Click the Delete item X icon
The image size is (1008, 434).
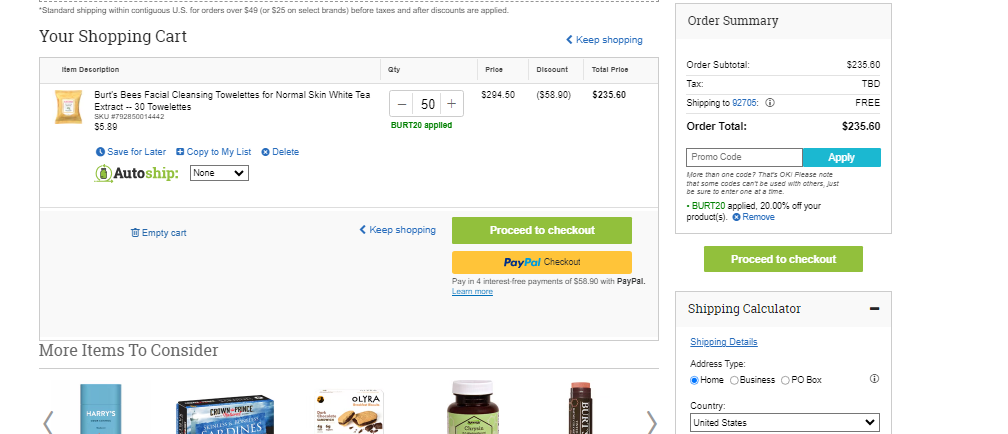click(266, 152)
